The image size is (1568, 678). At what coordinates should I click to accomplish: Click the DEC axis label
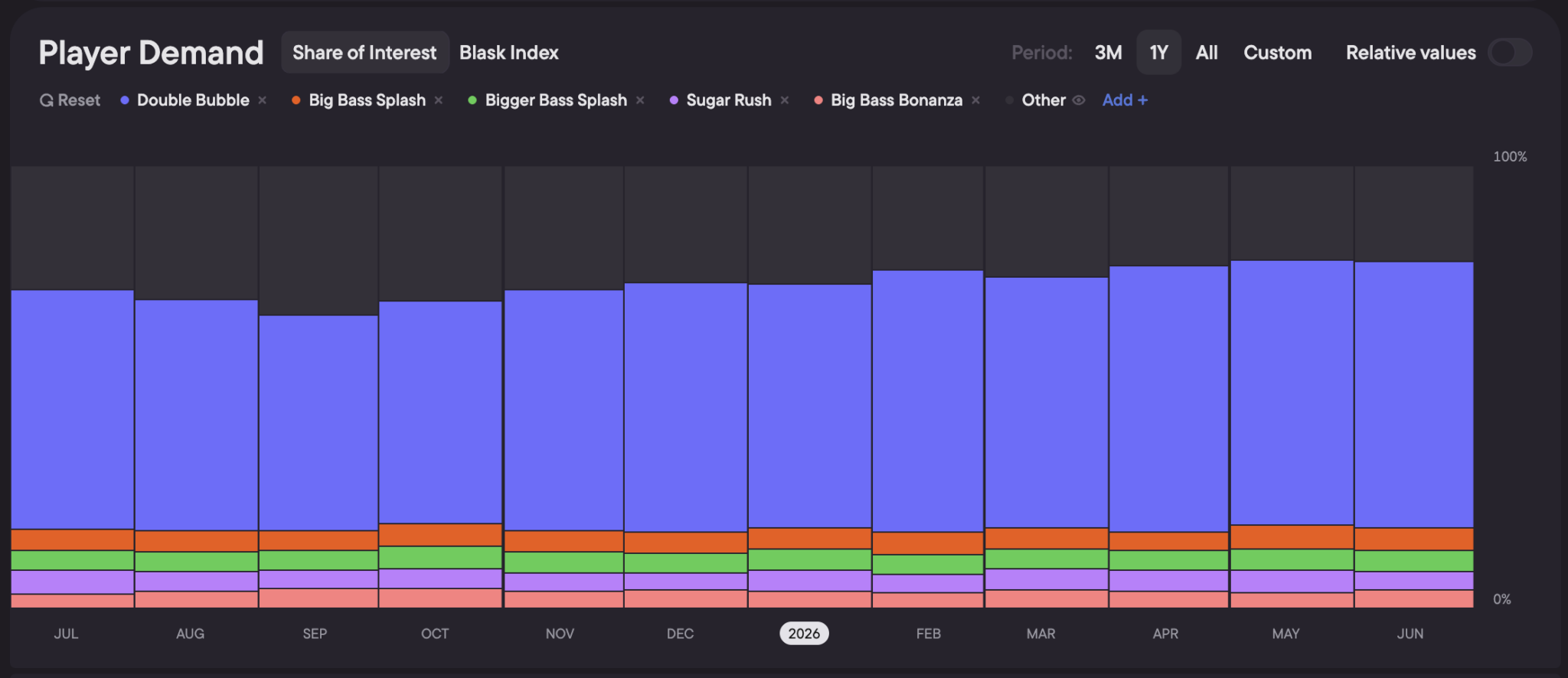click(680, 634)
